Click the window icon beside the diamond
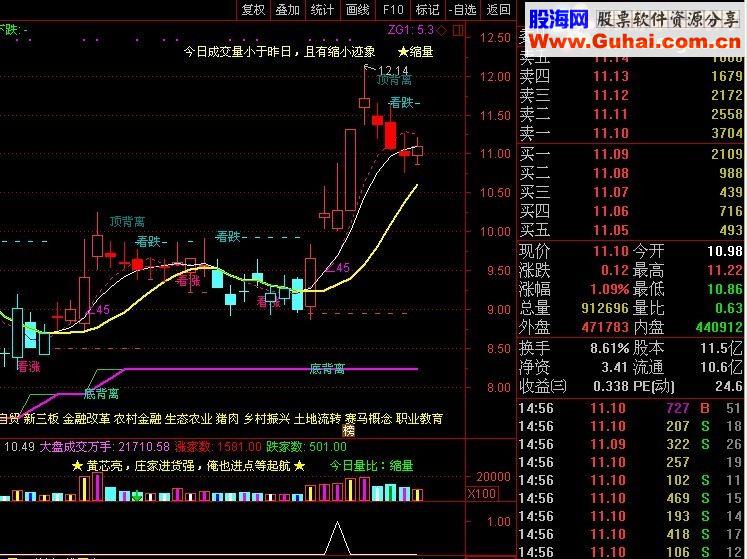Image resolution: width=747 pixels, height=559 pixels. tap(457, 31)
